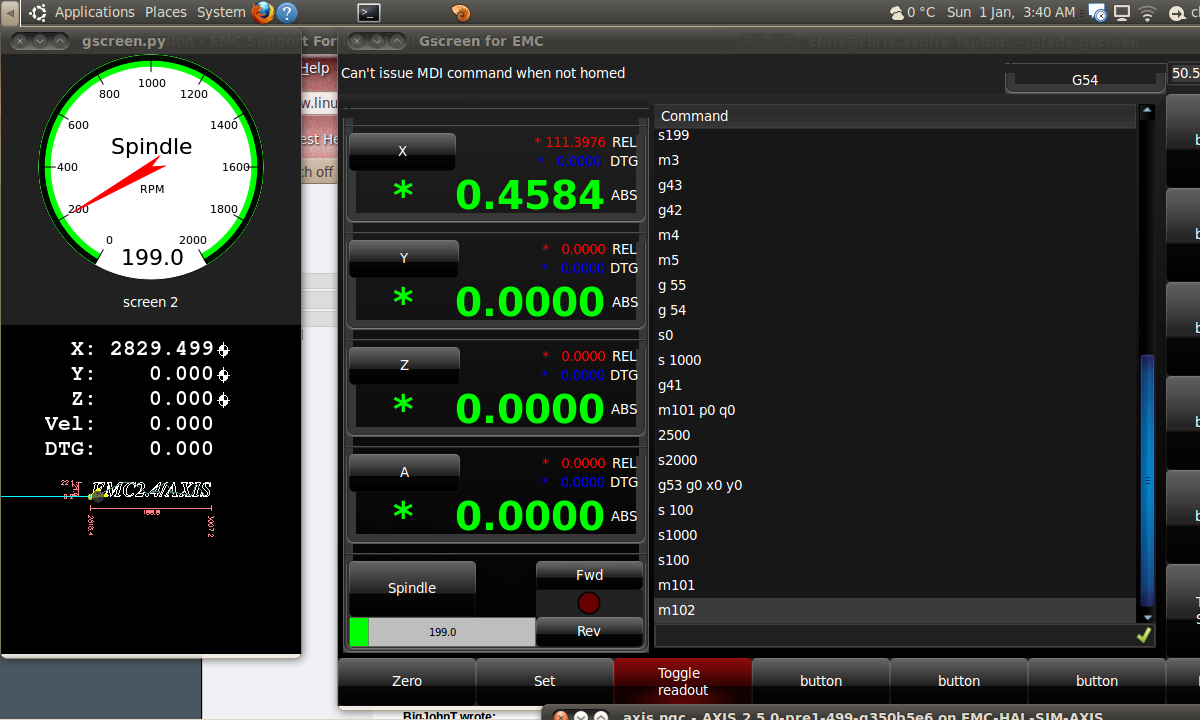
Task: Select the 'm4' command row
Action: (x=896, y=235)
